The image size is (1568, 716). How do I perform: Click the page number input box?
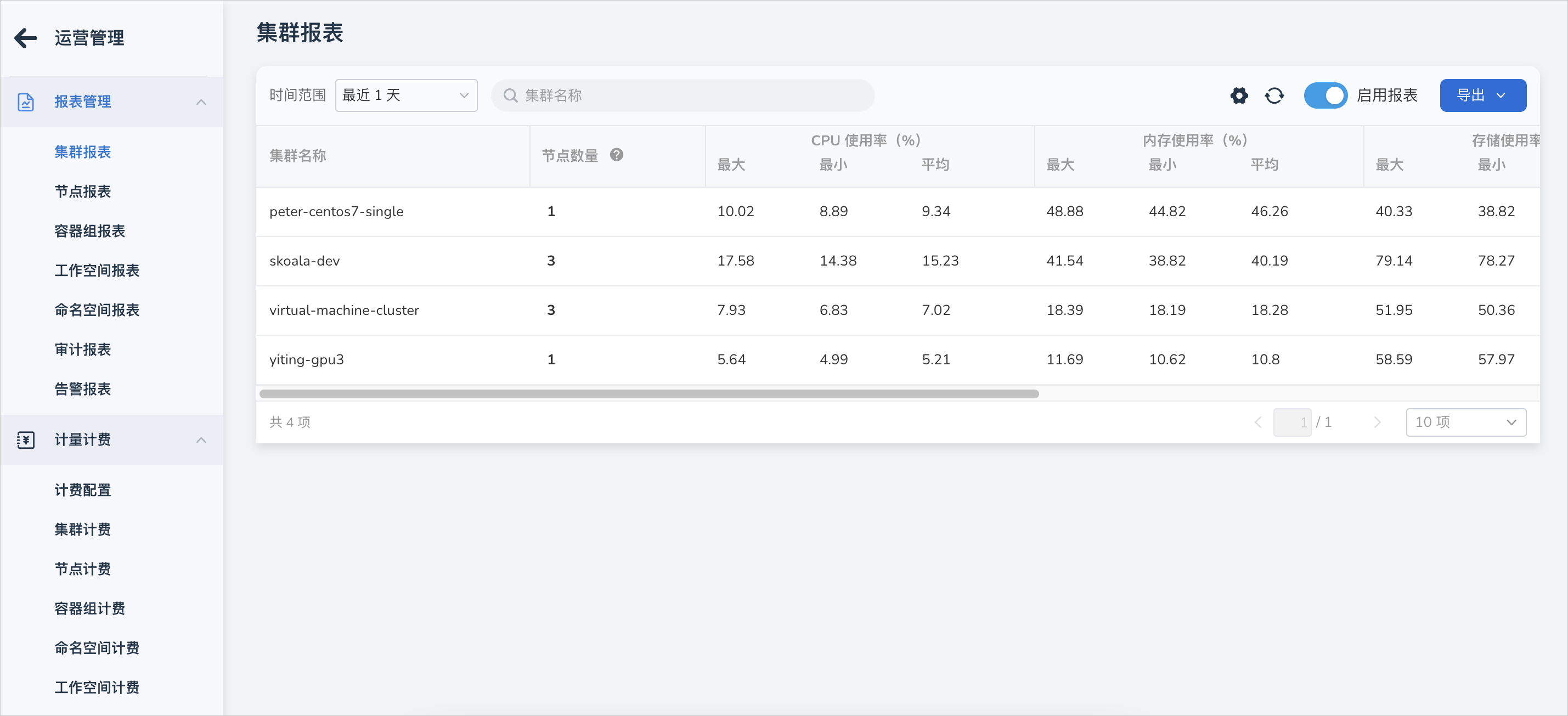(1291, 422)
